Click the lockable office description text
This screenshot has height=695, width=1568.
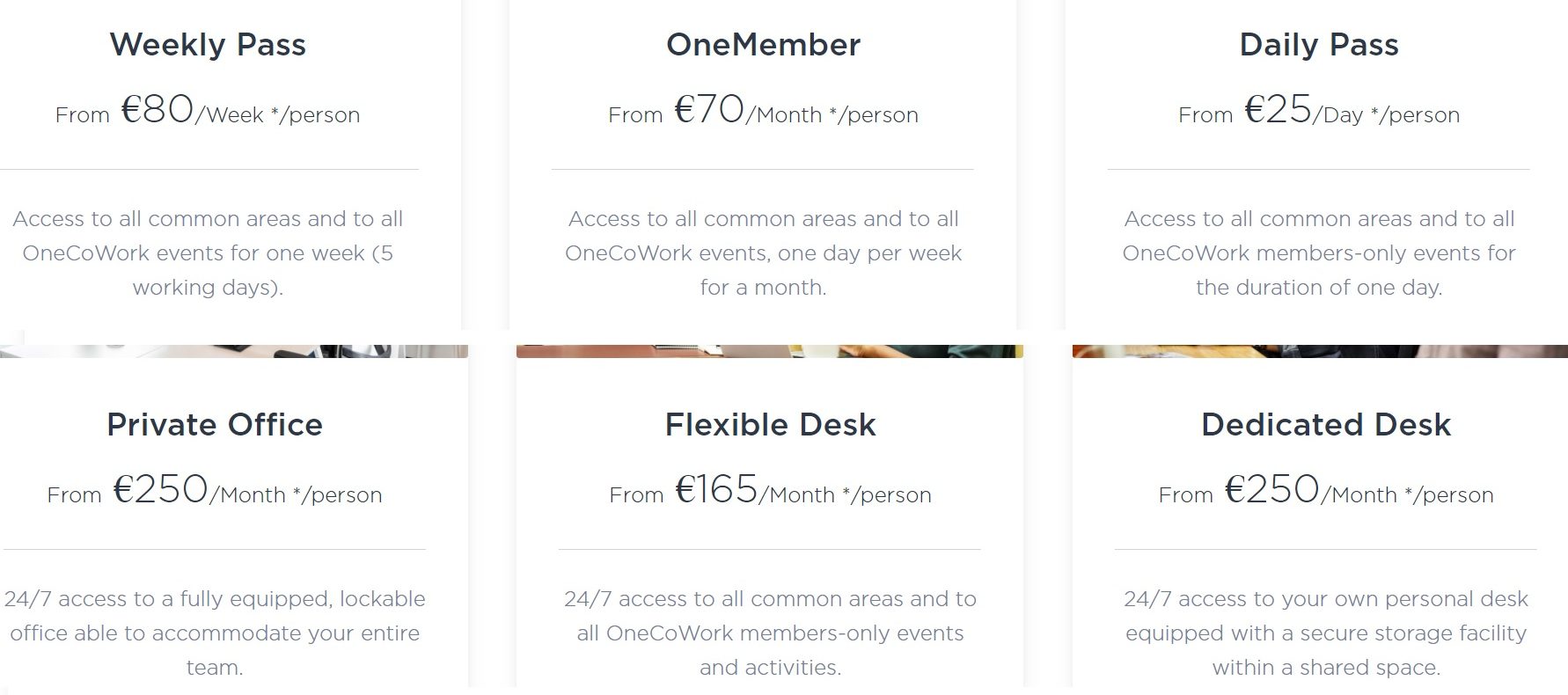tap(215, 633)
